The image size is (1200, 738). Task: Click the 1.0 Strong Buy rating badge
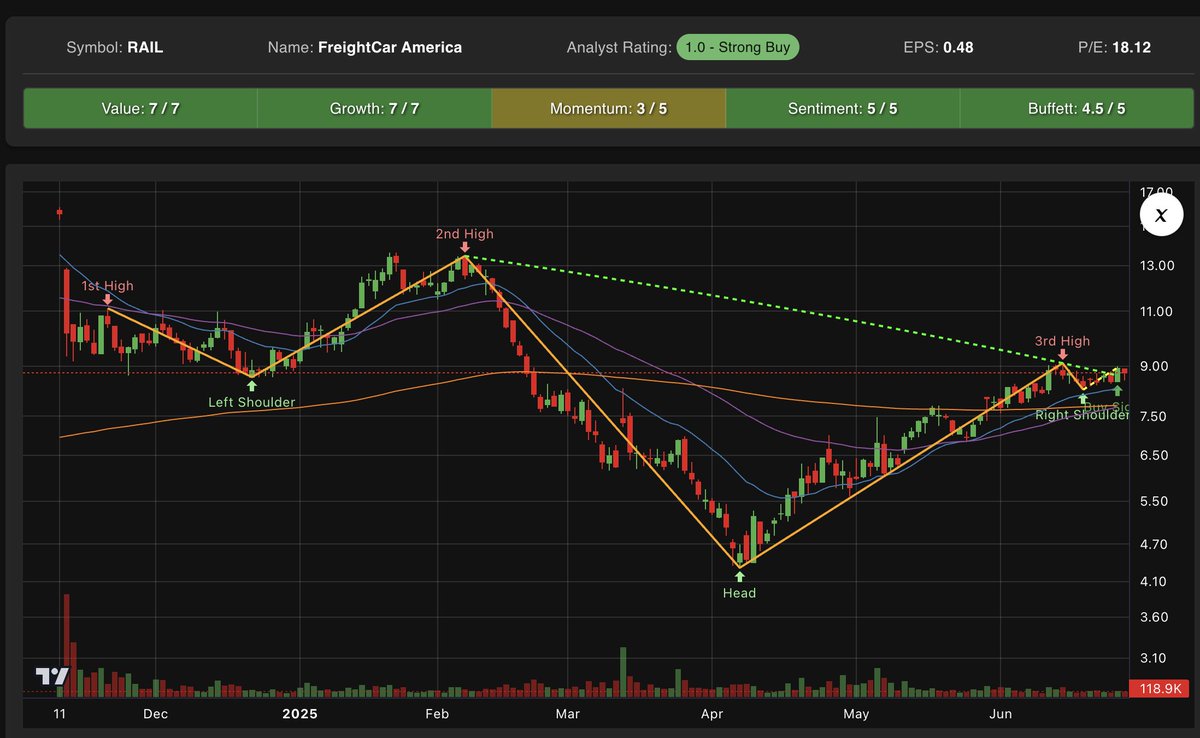[737, 47]
